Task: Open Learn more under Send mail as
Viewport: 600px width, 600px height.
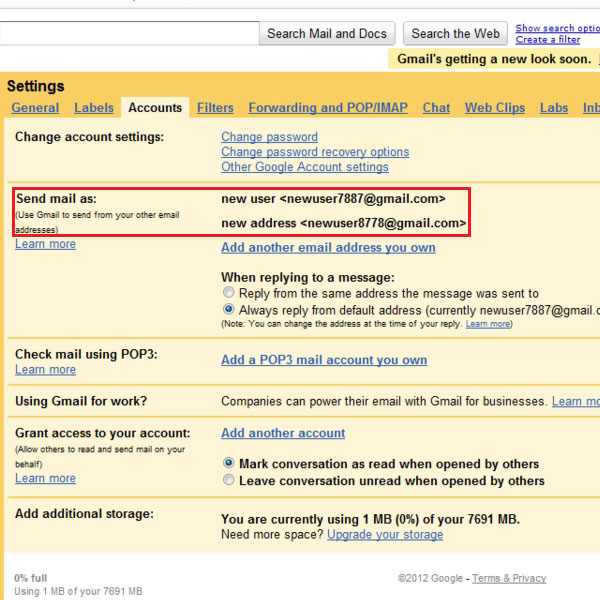Action: (x=46, y=244)
